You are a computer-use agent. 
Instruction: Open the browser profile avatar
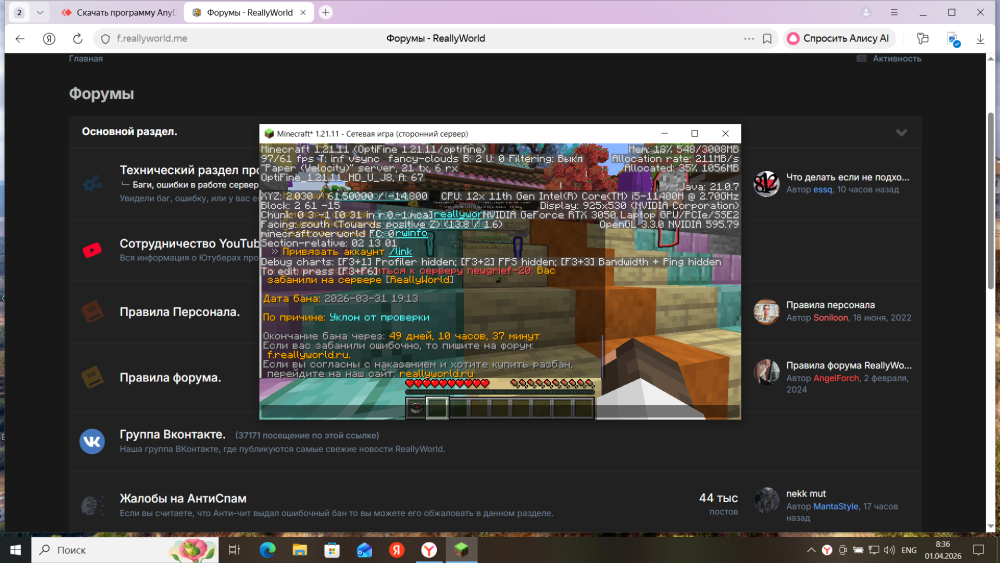pyautogui.click(x=866, y=12)
